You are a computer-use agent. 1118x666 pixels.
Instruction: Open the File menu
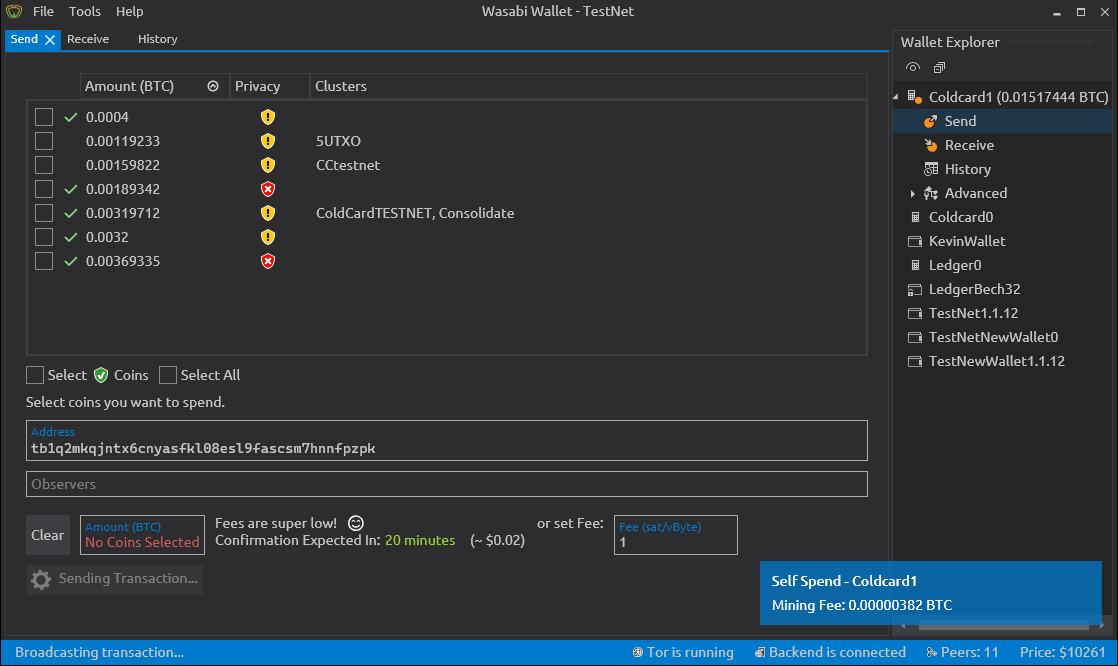[43, 11]
